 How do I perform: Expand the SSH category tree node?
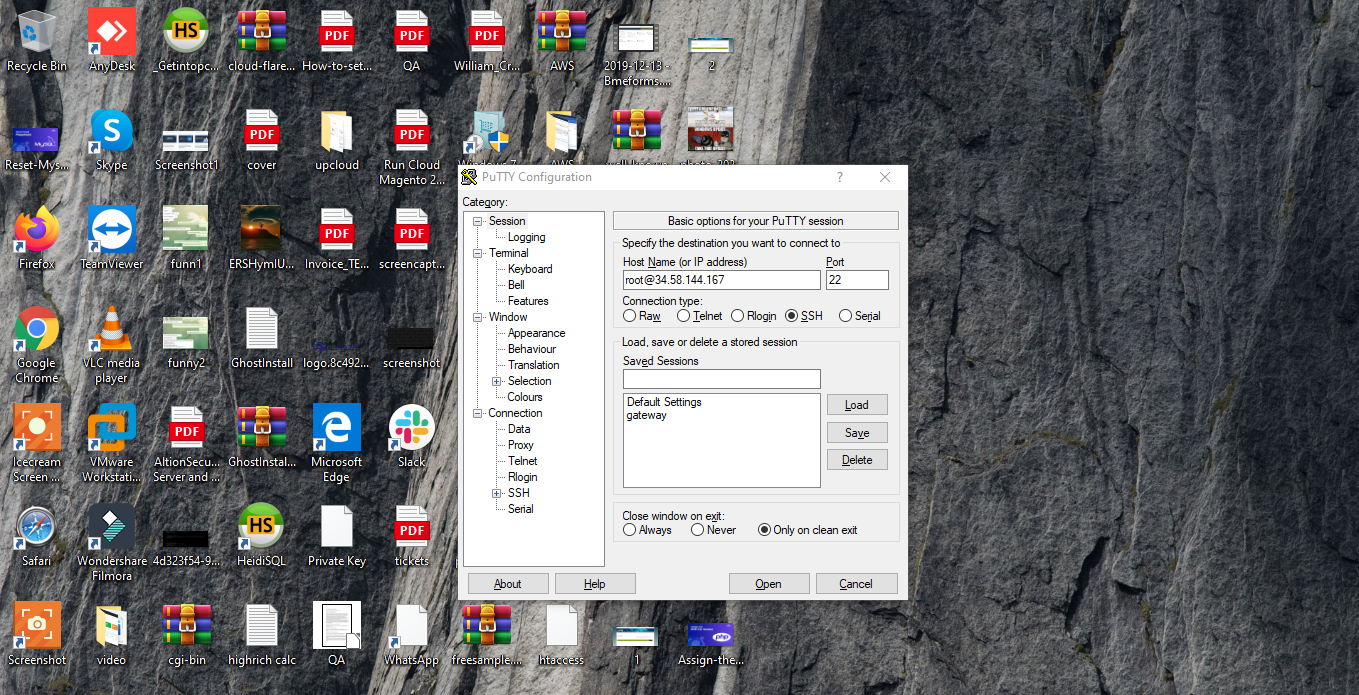[497, 493]
